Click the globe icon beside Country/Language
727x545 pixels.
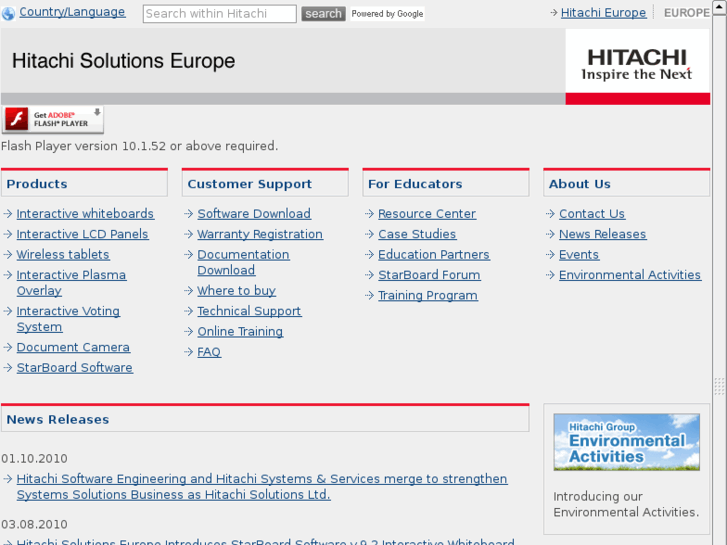point(8,13)
